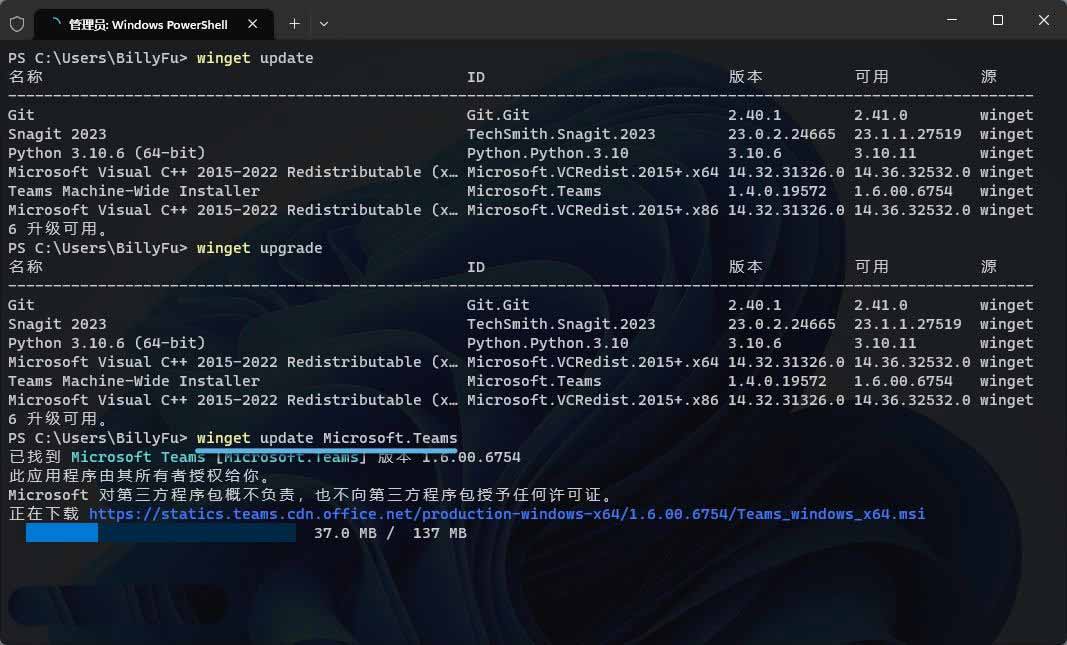Click version 23.0.2.24665 in first table

point(782,134)
